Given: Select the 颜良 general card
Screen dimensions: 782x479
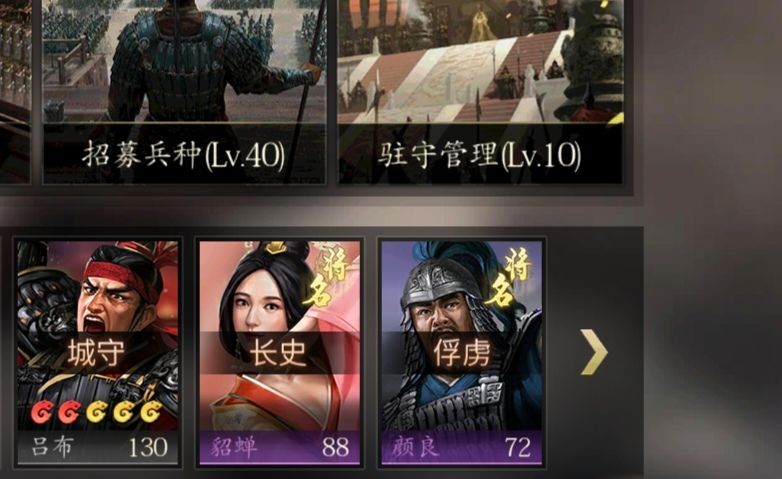Looking at the screenshot, I should 462,352.
